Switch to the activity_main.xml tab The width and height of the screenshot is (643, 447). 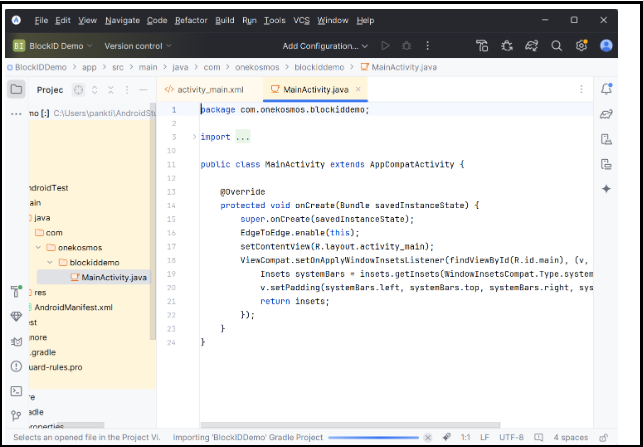[210, 89]
